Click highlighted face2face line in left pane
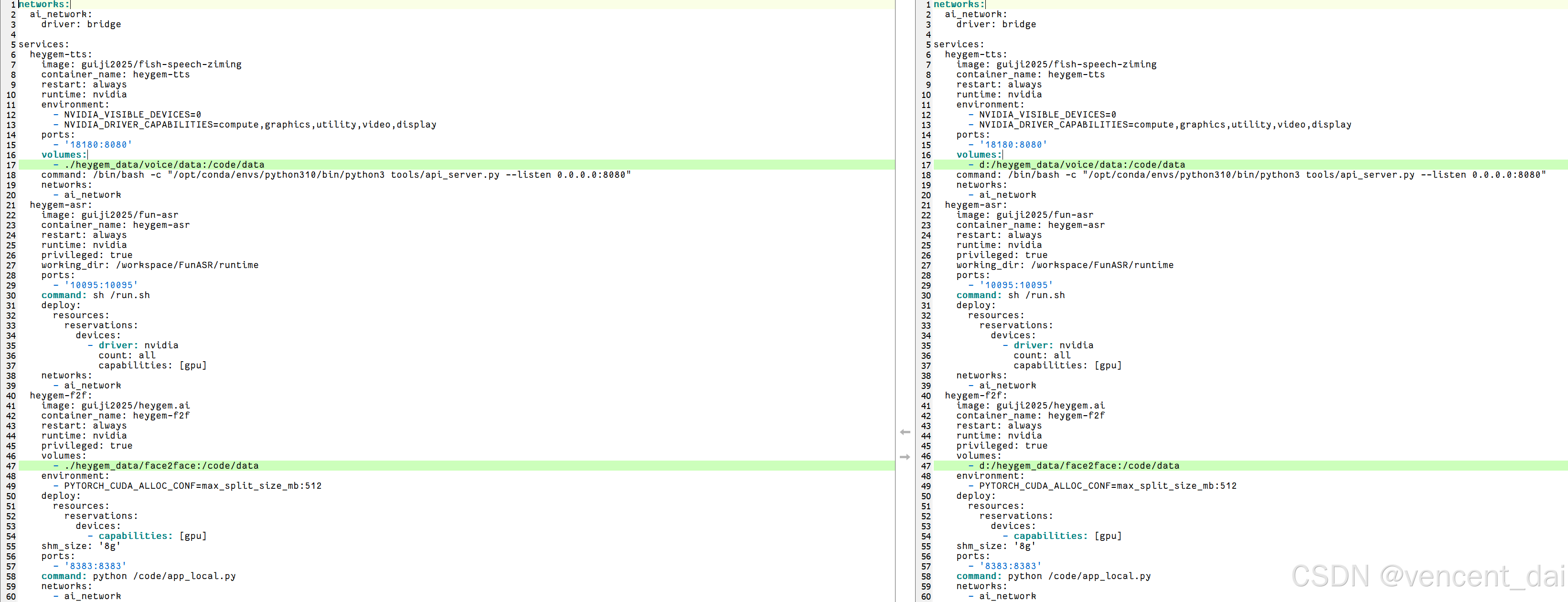The image size is (1568, 602). coord(161,466)
